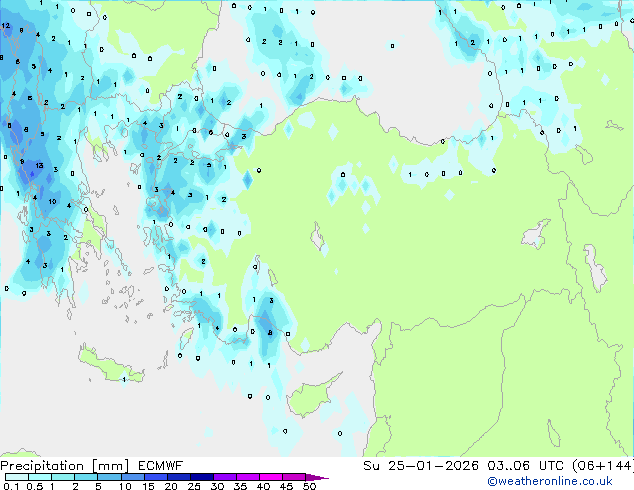Click the legend value 50
Screen dimensions: 634x490
pos(309,486)
